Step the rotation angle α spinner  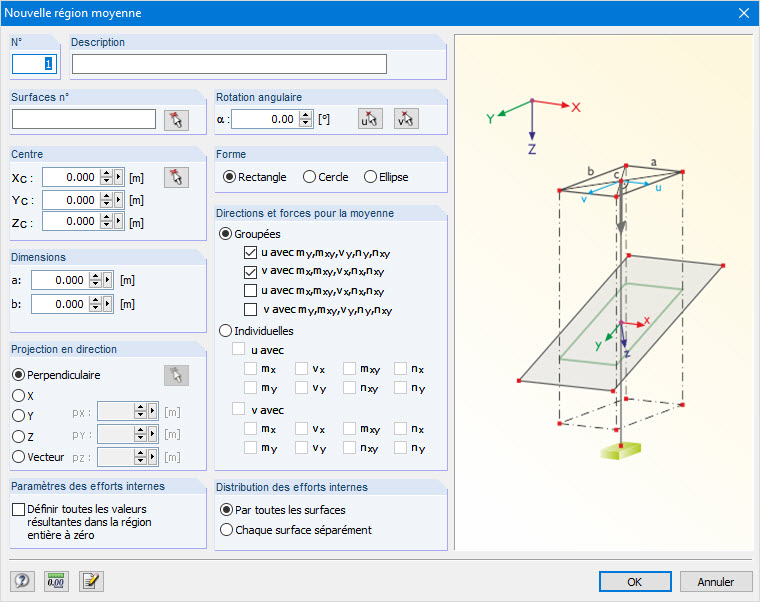click(x=305, y=119)
